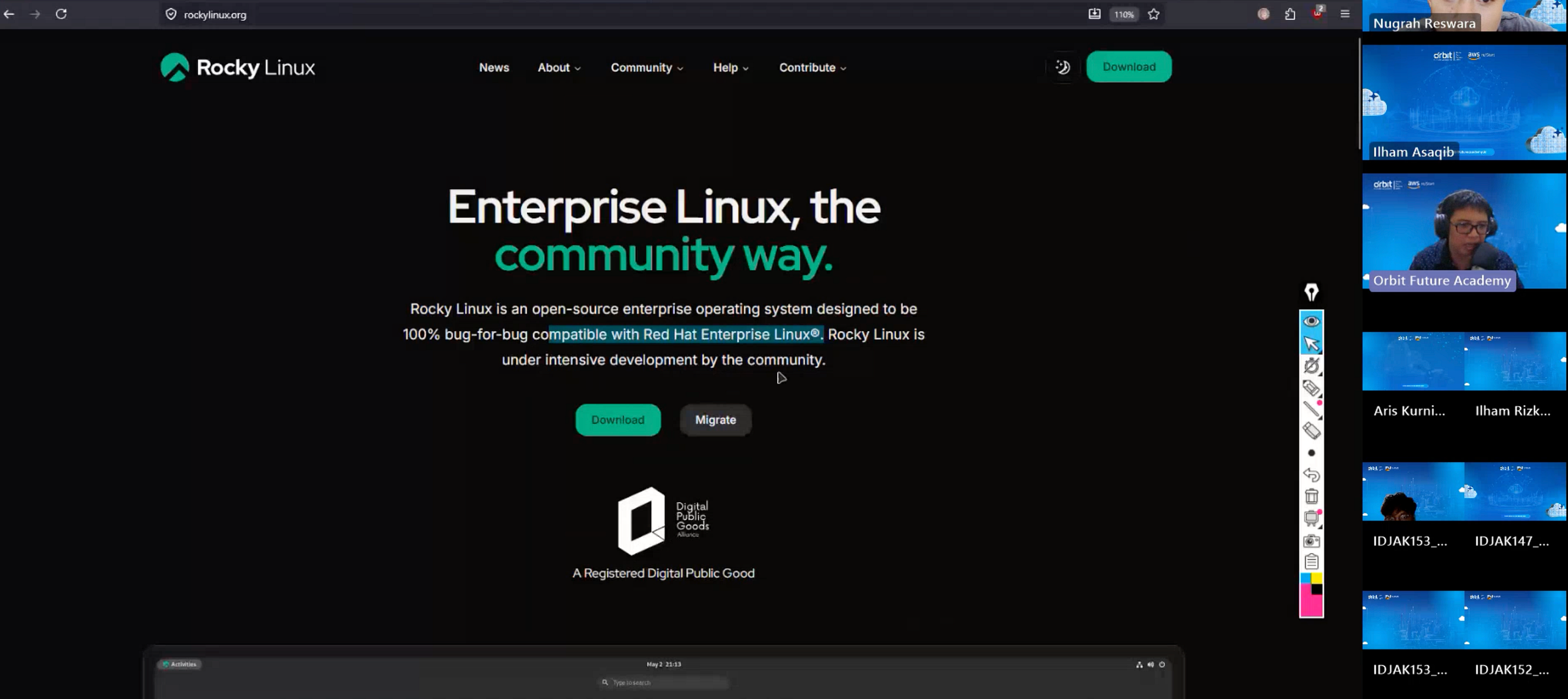Image resolution: width=1568 pixels, height=699 pixels.
Task: Undo the last annotation
Action: pos(1311,474)
